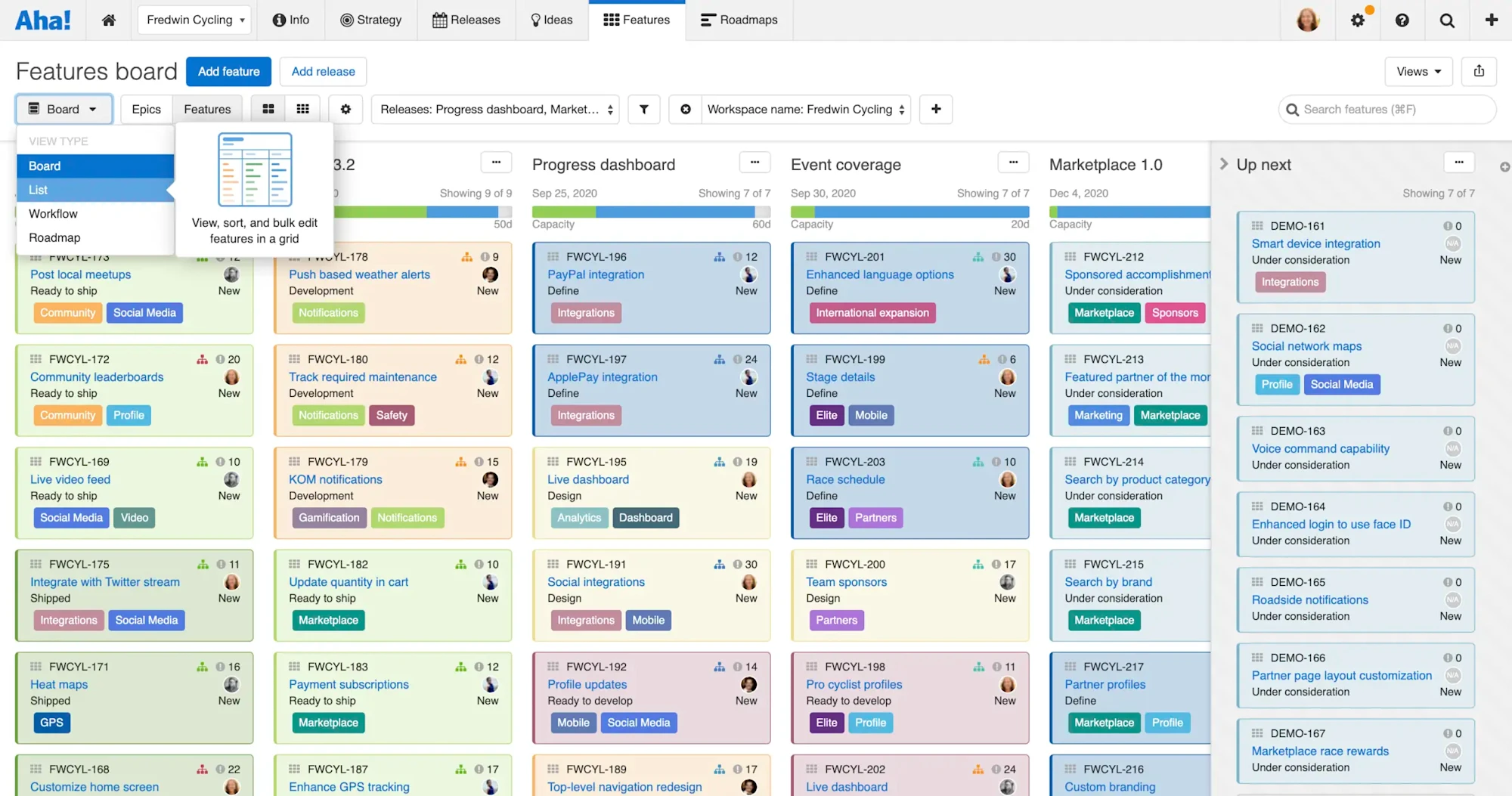Click the Add feature button
Viewport: 1512px width, 796px height.
point(229,71)
